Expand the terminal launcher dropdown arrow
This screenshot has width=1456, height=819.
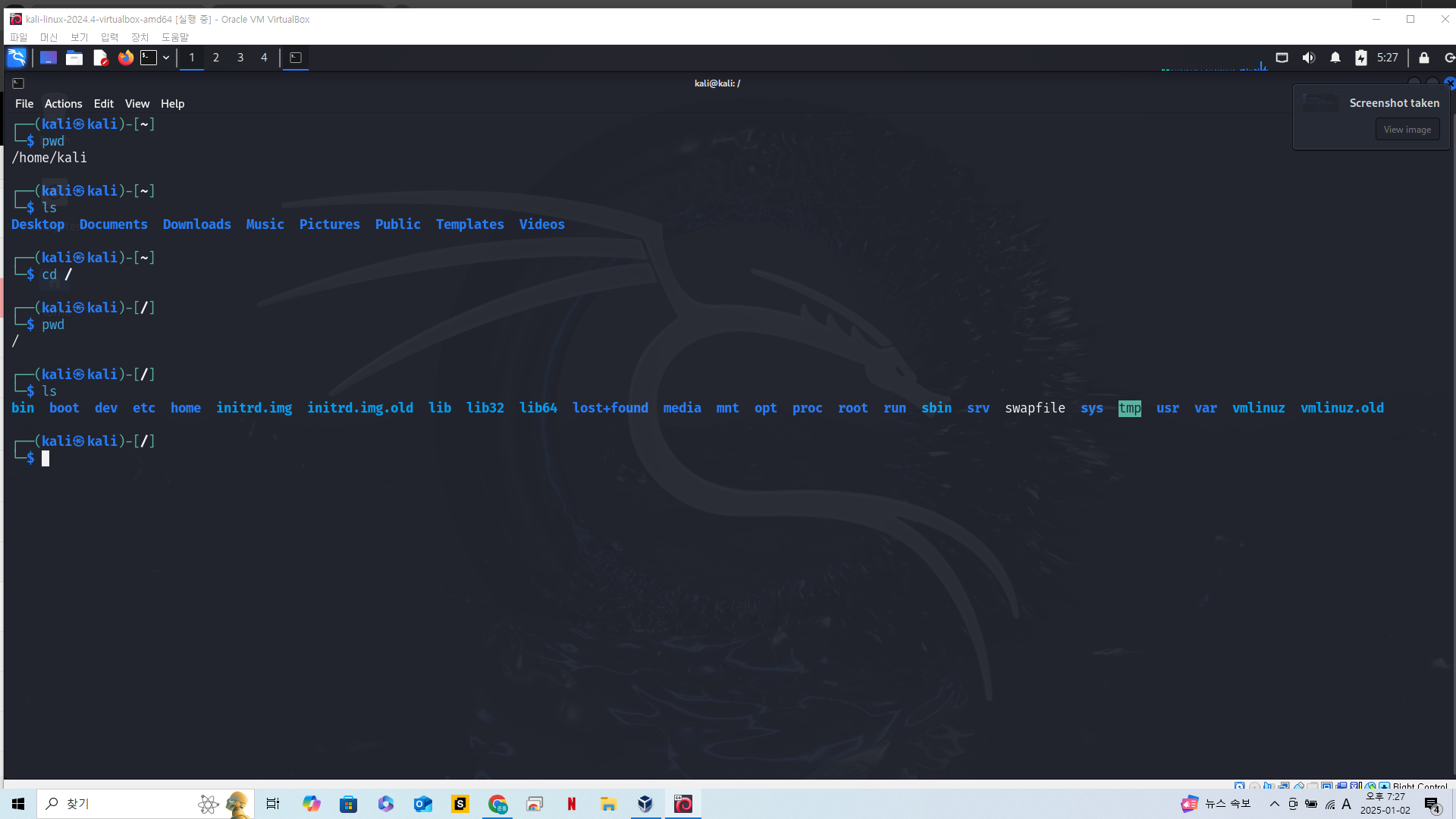(166, 58)
